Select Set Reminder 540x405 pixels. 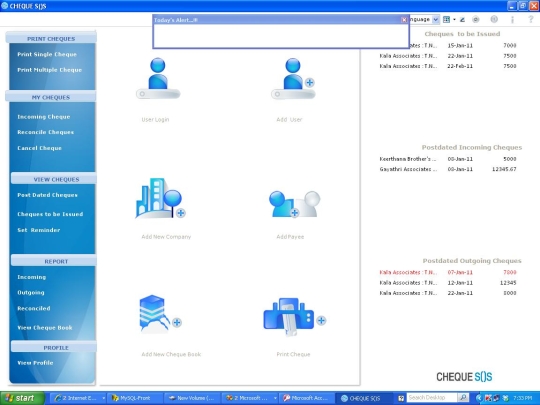click(x=39, y=230)
